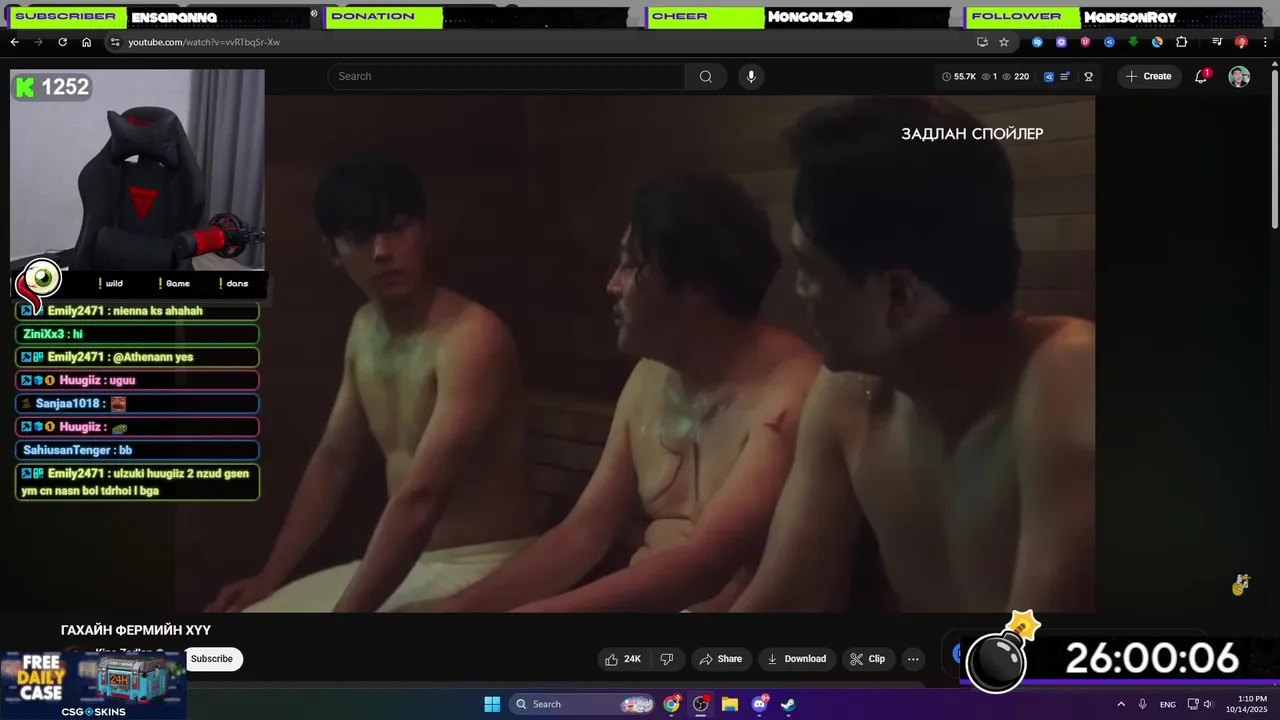Switch the ENG input language
The height and width of the screenshot is (720, 1280).
[1168, 705]
